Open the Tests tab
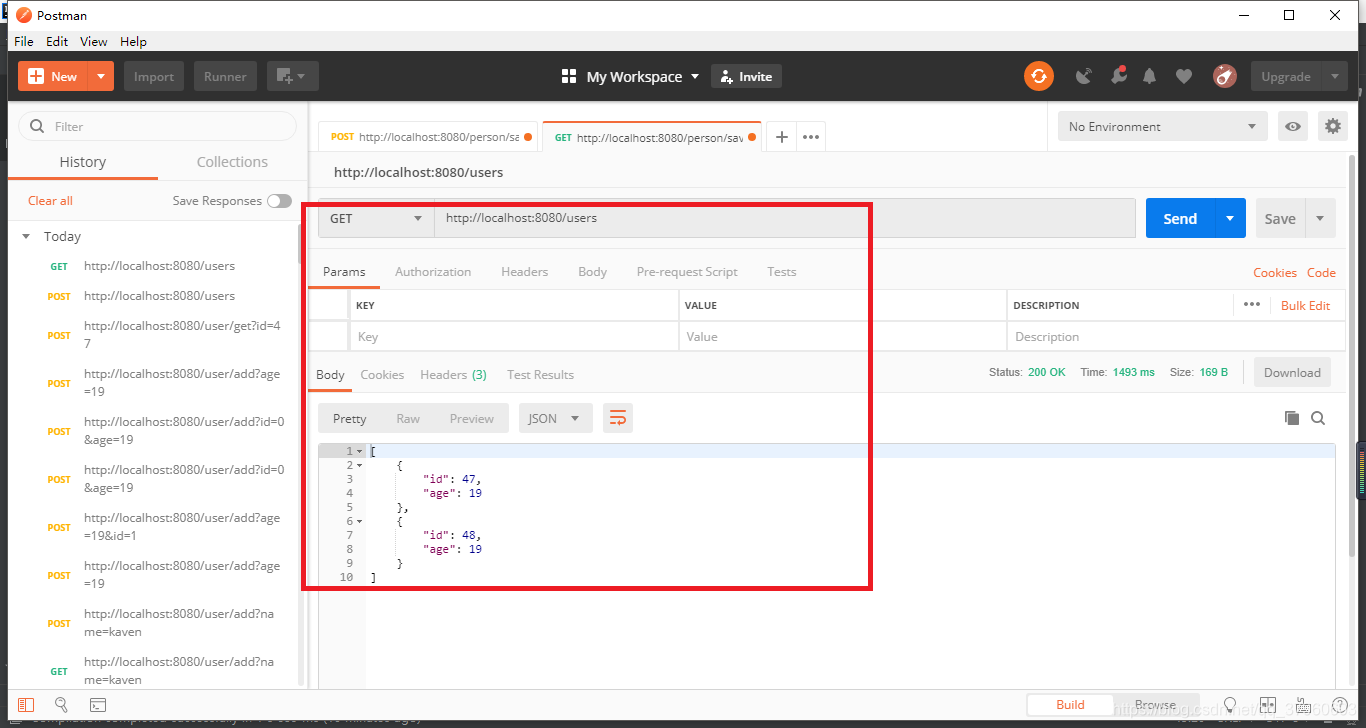Viewport: 1366px width, 728px height. [782, 271]
